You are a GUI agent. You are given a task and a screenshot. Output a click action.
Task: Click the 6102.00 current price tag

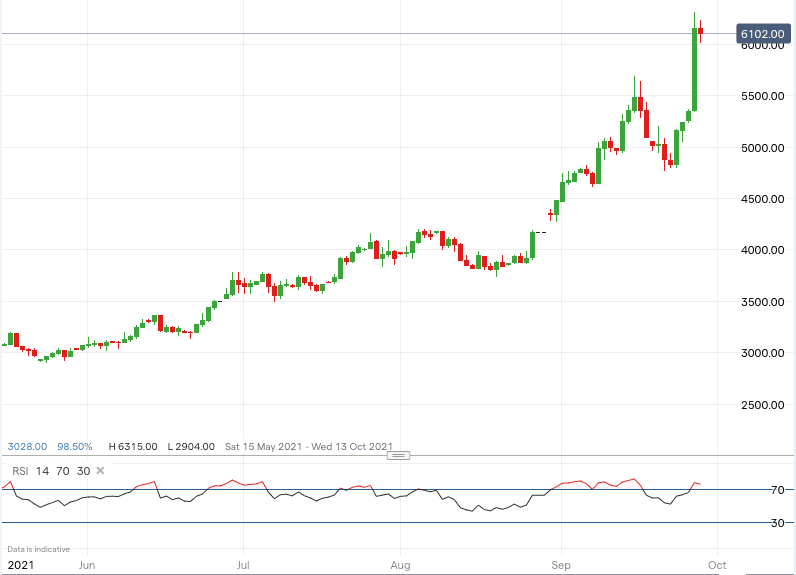761,34
